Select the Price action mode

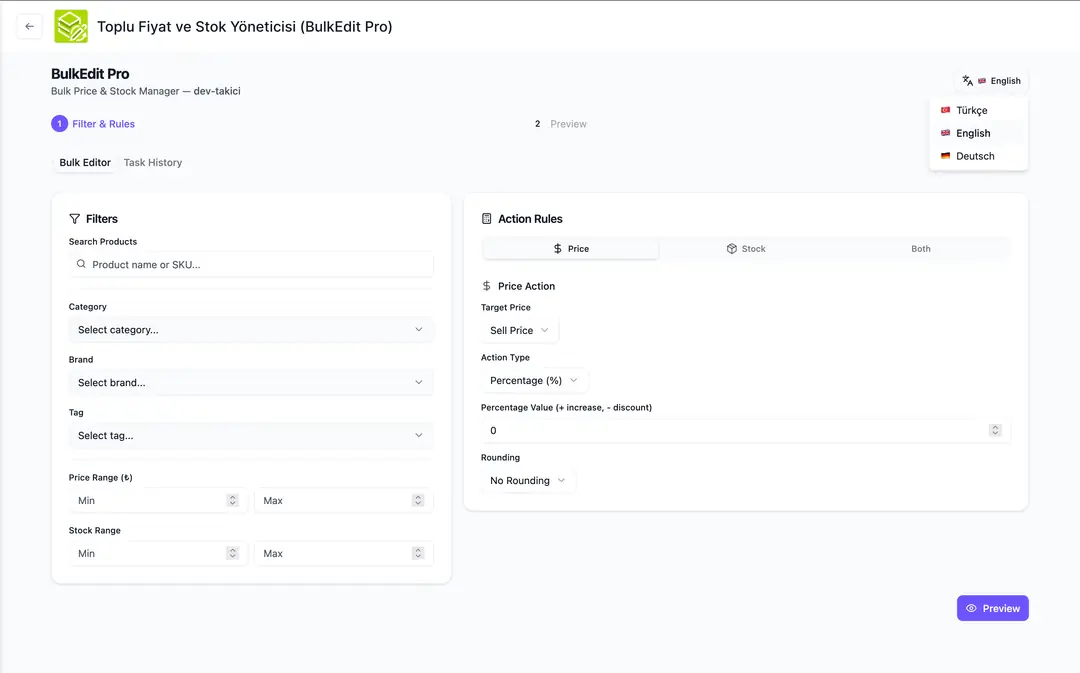pyautogui.click(x=571, y=249)
